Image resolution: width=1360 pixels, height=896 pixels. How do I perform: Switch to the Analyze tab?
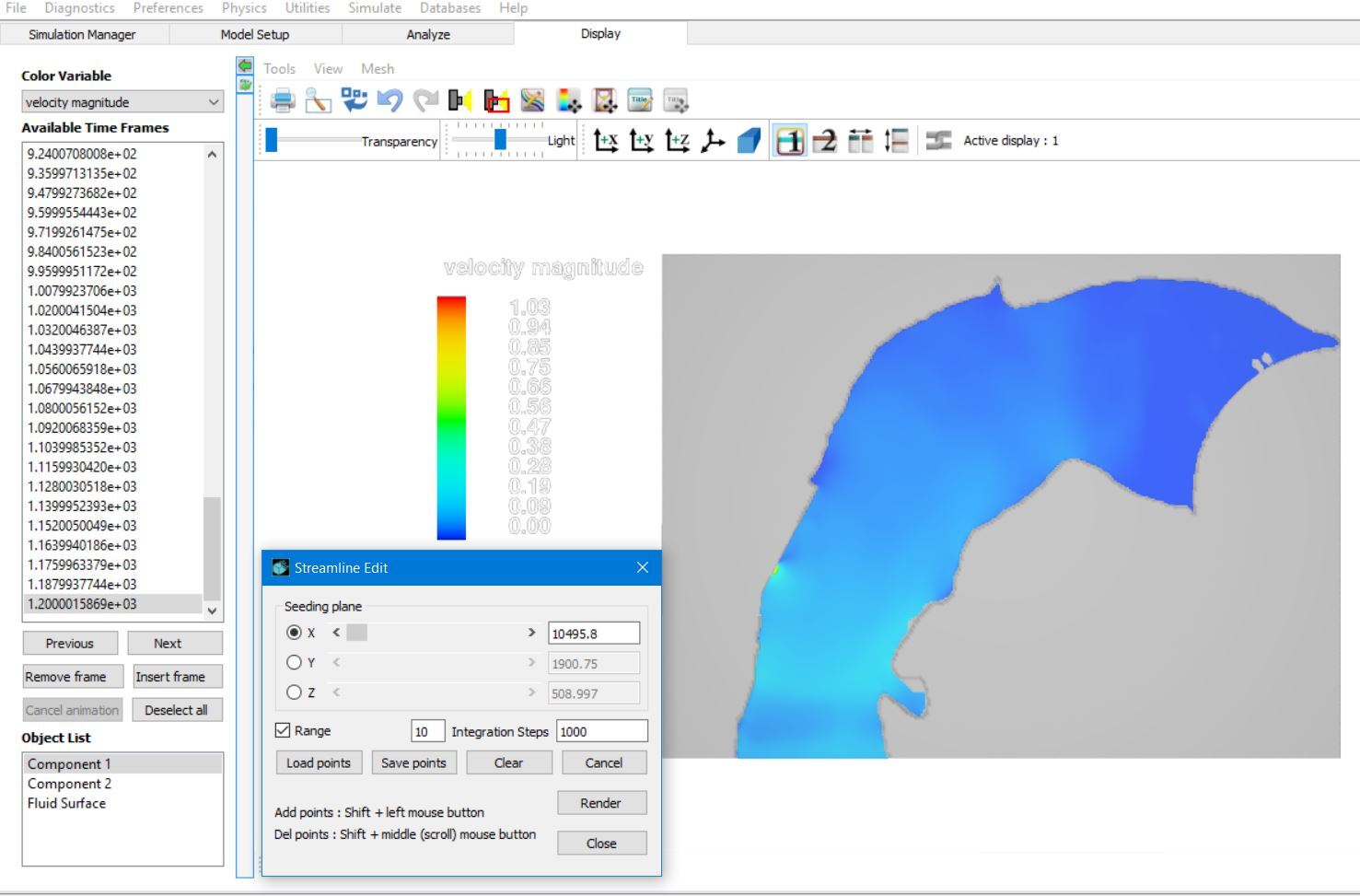click(428, 34)
